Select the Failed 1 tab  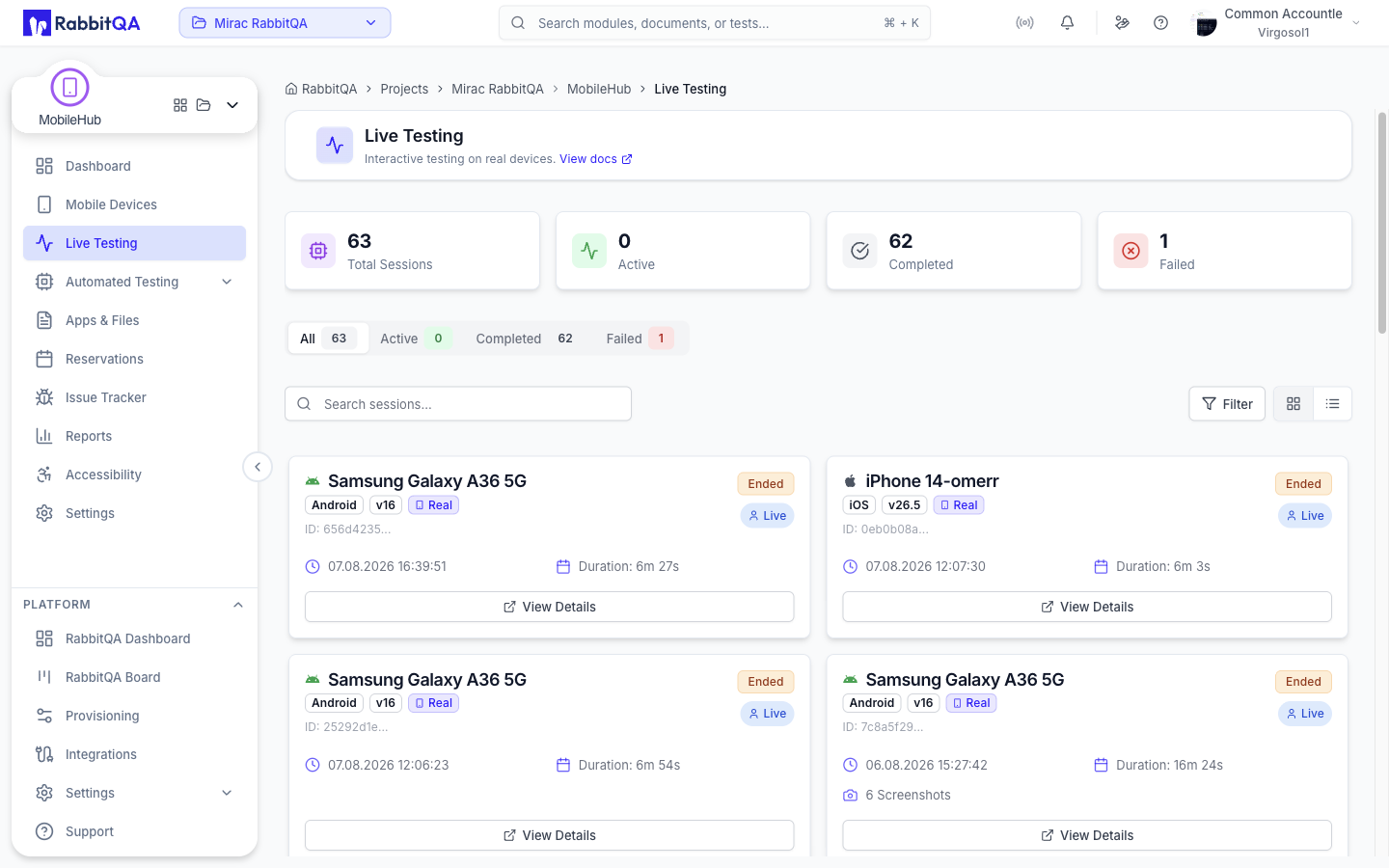click(x=640, y=339)
